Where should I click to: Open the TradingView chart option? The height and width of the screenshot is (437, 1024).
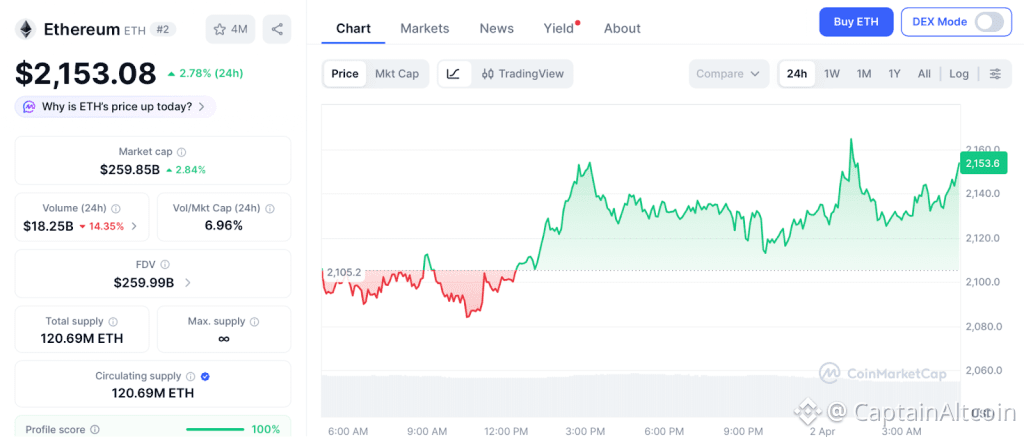tap(523, 74)
